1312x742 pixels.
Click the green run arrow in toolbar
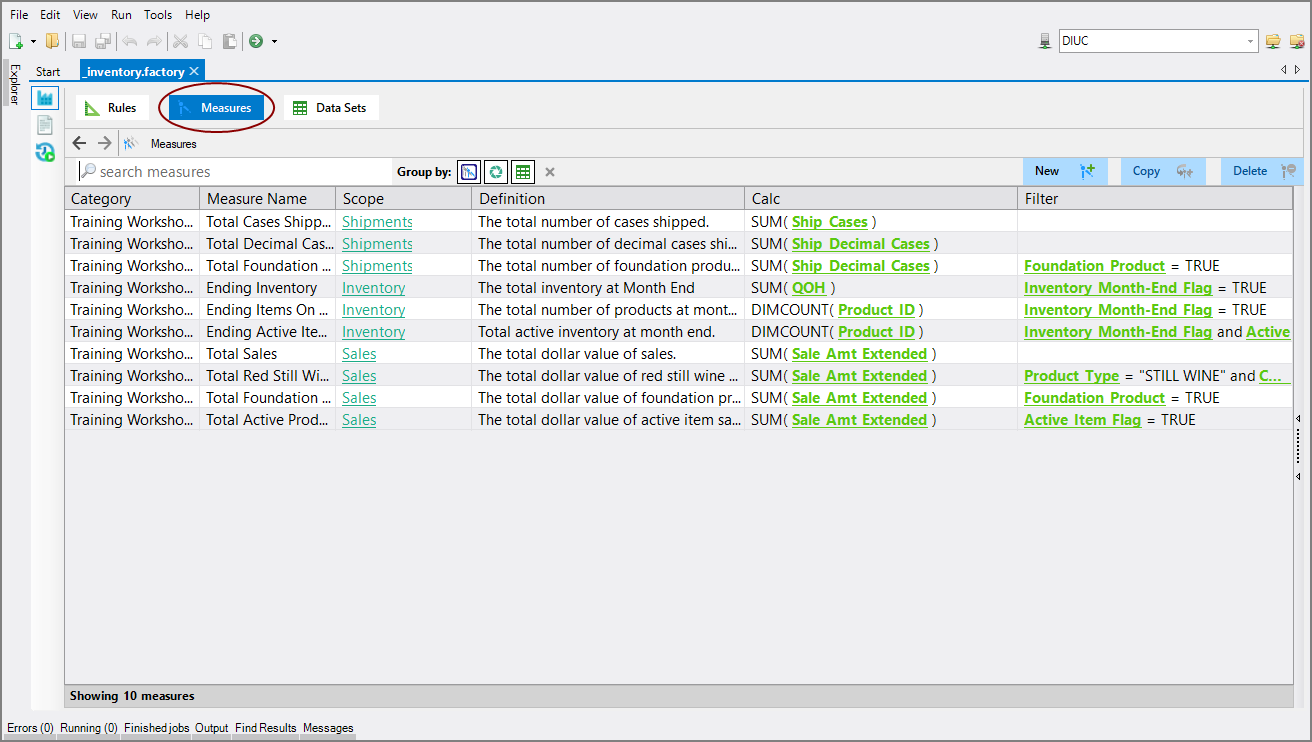tap(257, 41)
